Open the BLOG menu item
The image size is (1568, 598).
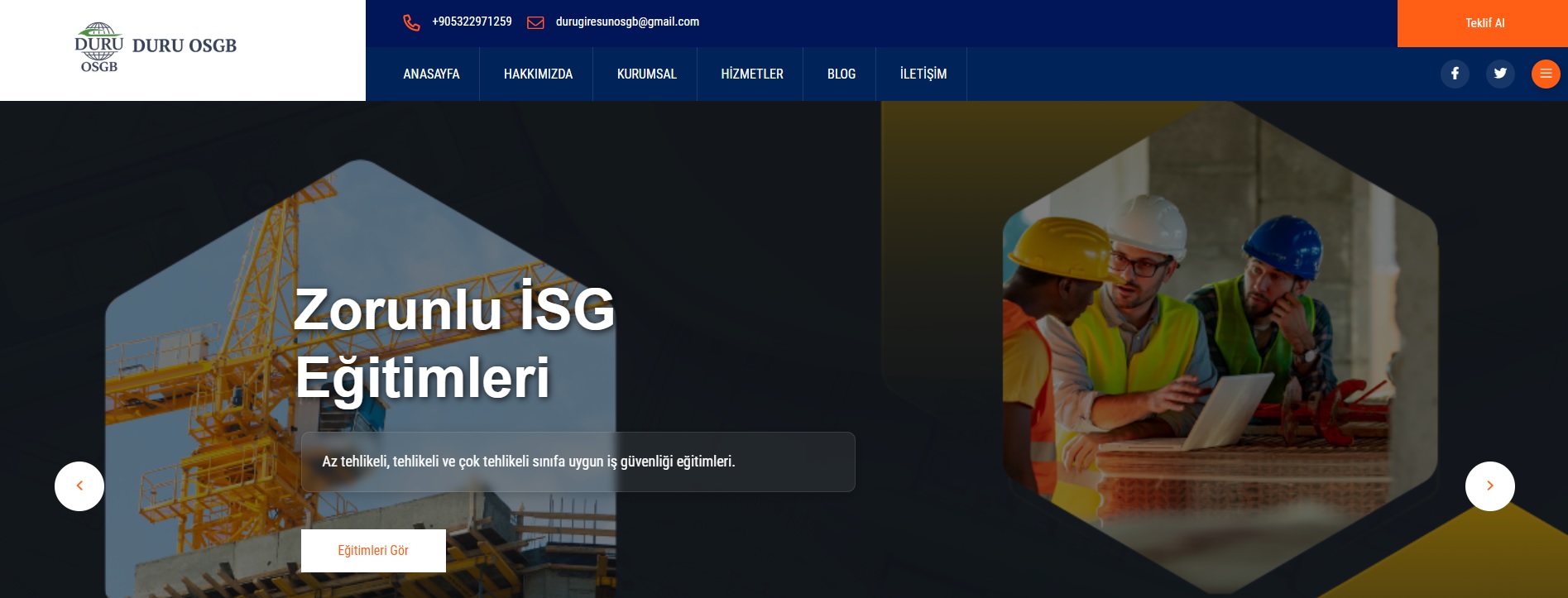841,74
